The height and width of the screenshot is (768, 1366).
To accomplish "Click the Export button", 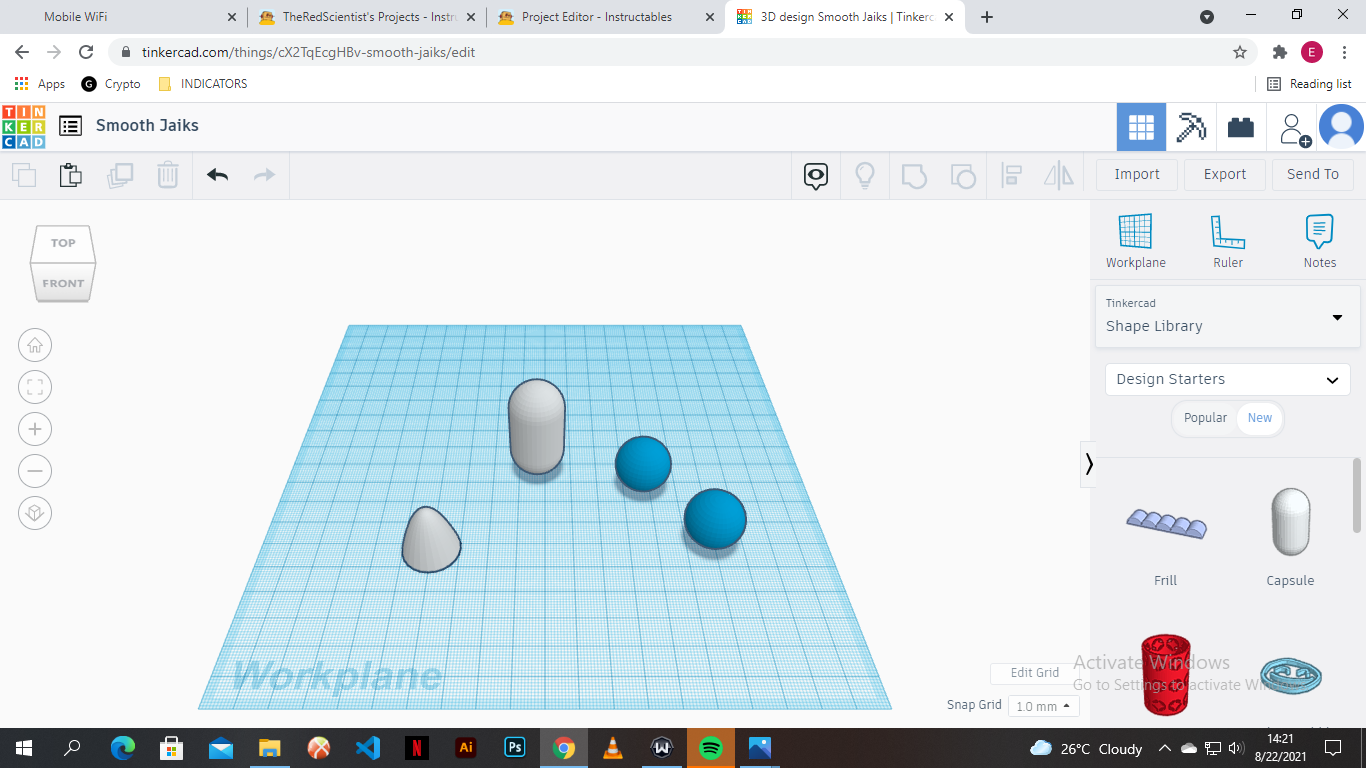I will coord(1224,174).
